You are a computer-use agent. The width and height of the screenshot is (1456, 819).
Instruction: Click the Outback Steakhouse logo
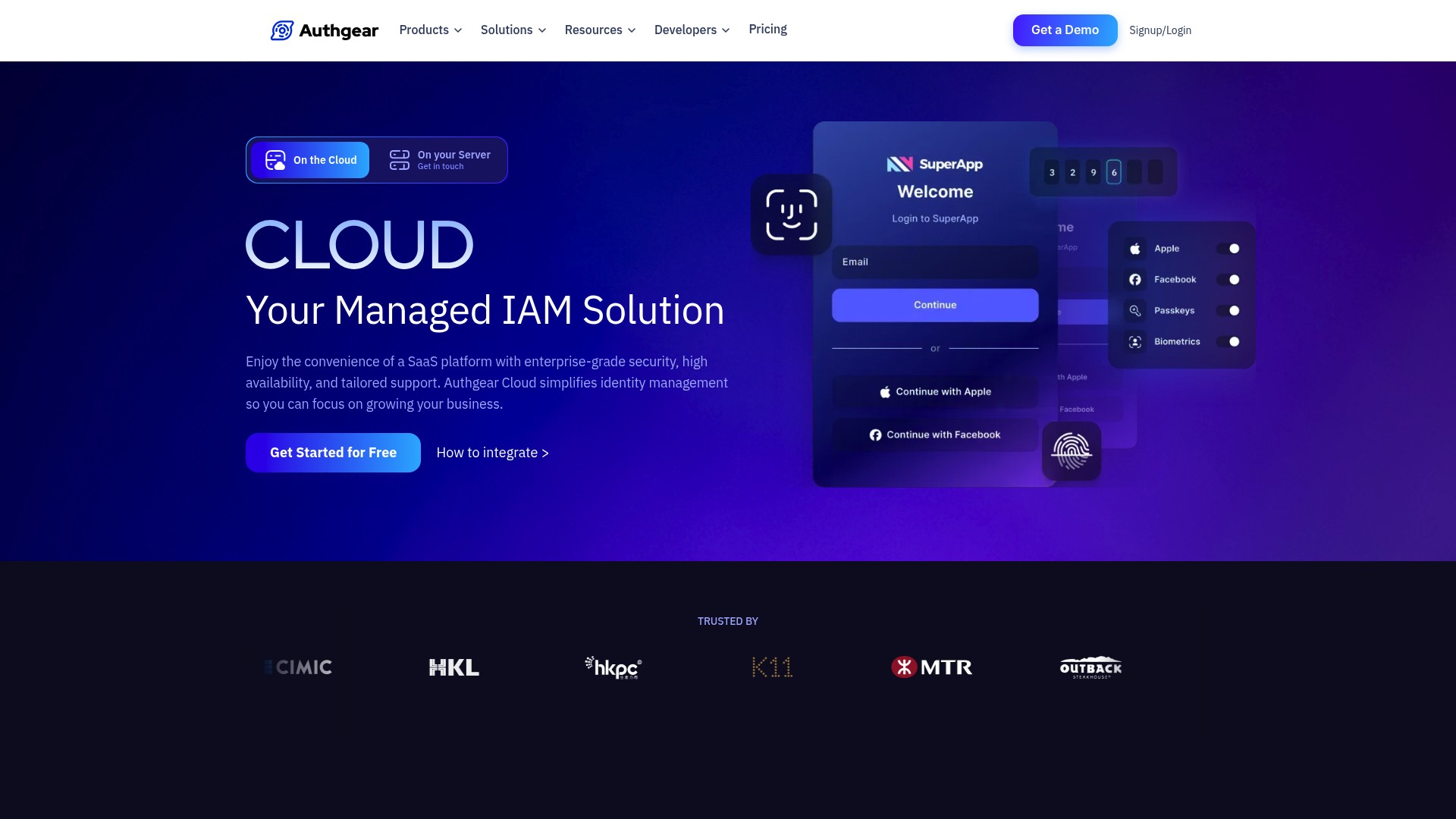(1090, 667)
